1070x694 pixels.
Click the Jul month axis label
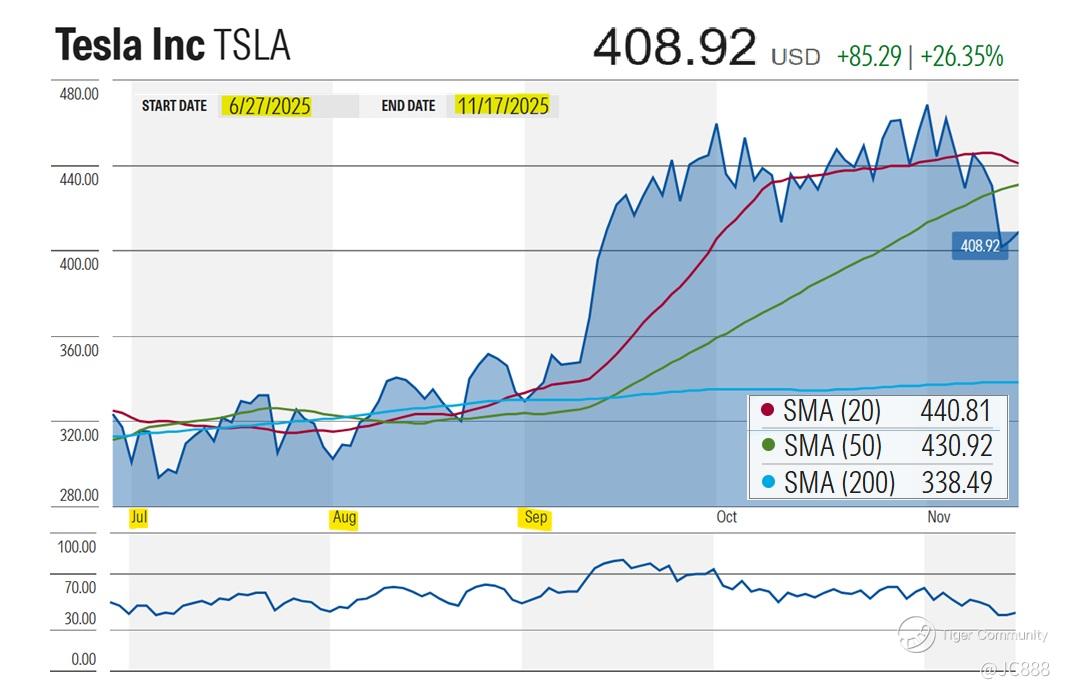pos(139,517)
